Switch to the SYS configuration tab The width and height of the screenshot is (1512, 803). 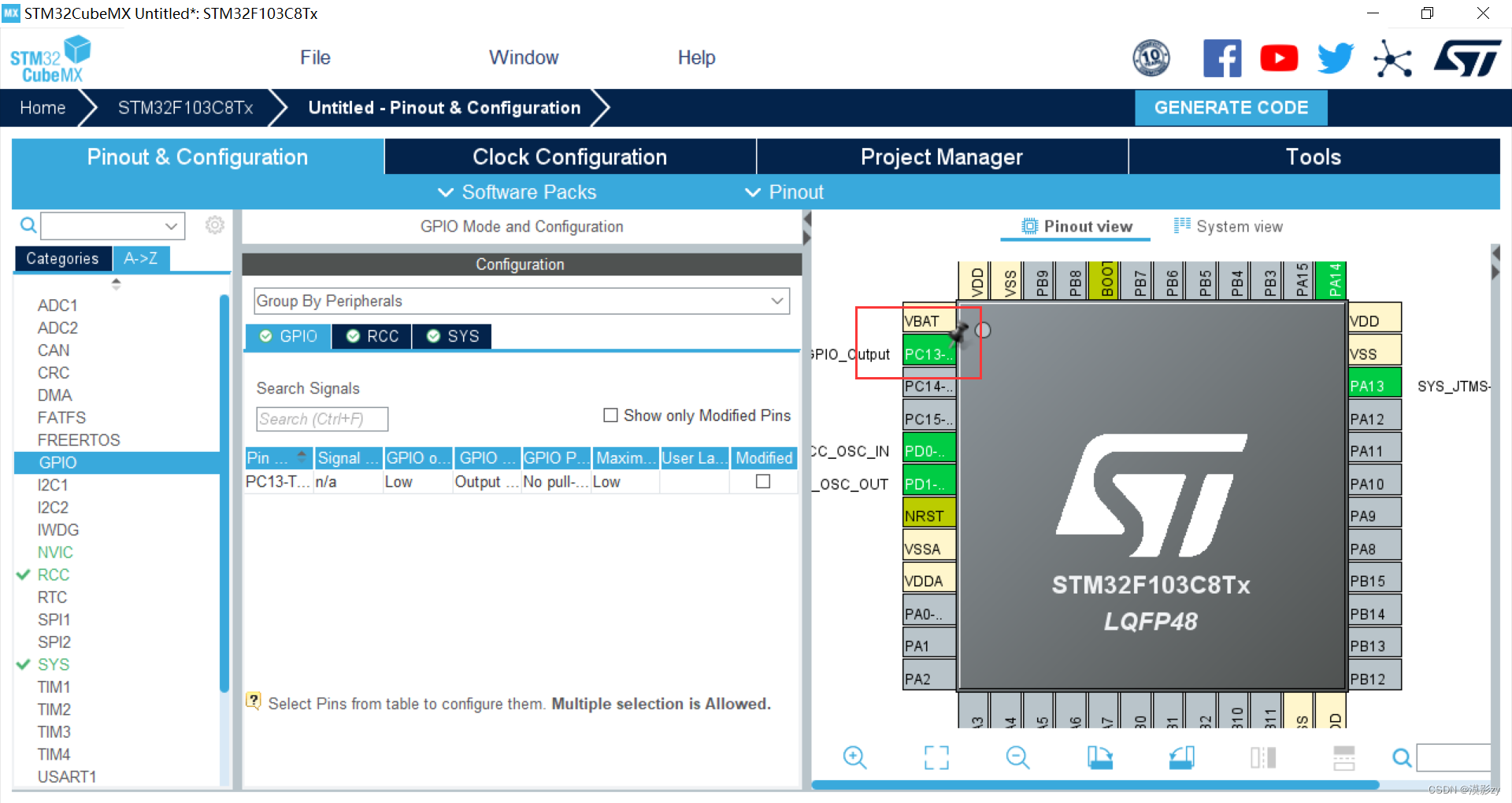pyautogui.click(x=453, y=336)
